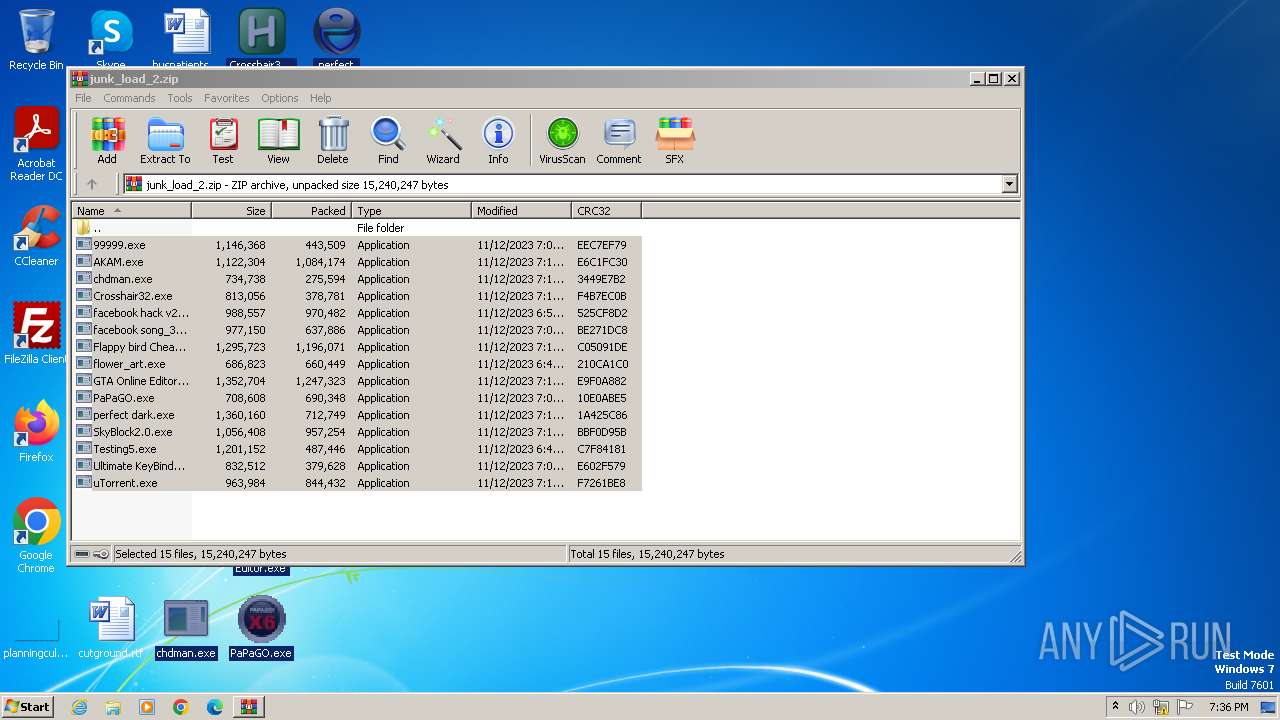Open the Find tool
This screenshot has height=720, width=1280.
click(x=388, y=140)
